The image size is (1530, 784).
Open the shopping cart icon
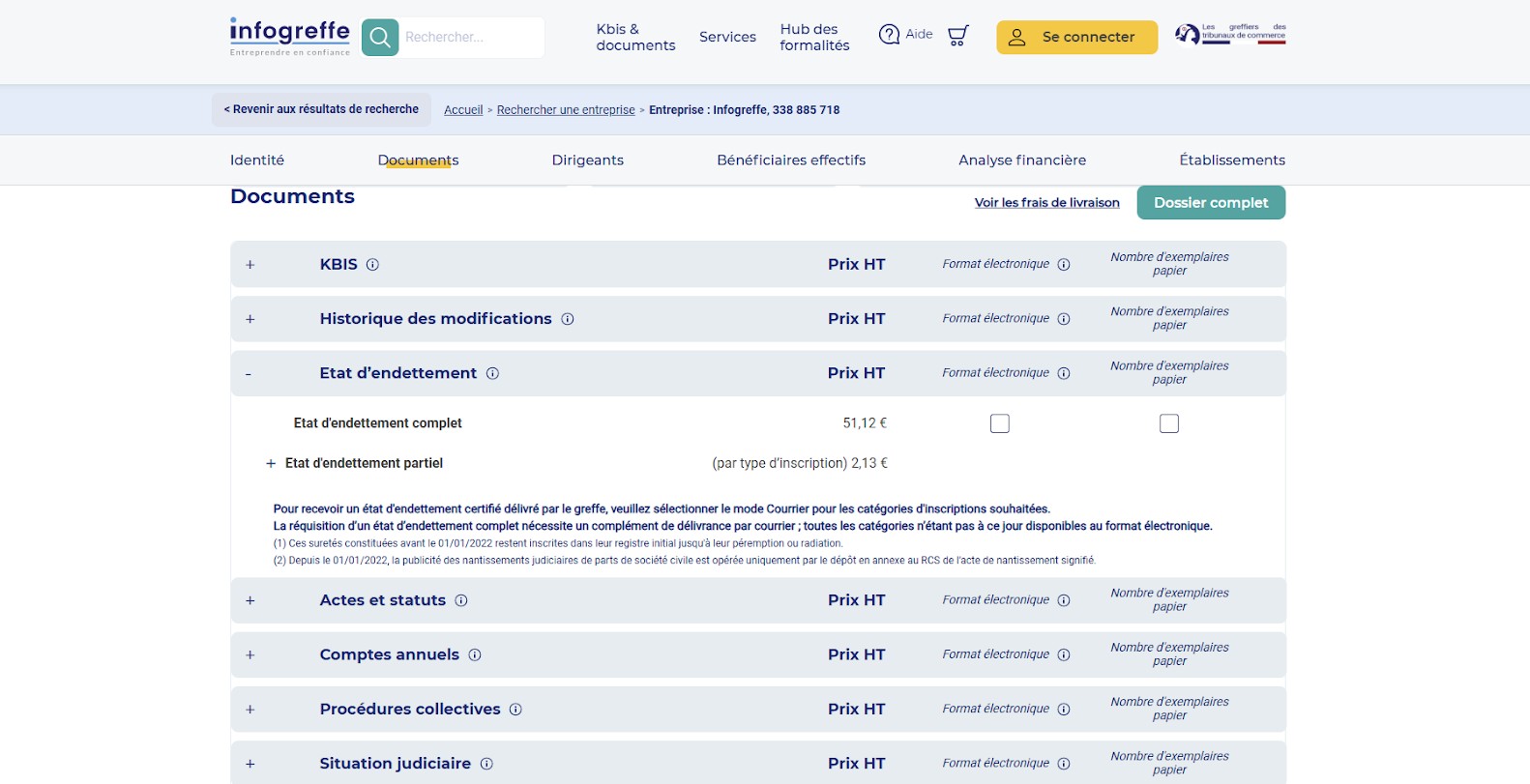click(957, 37)
